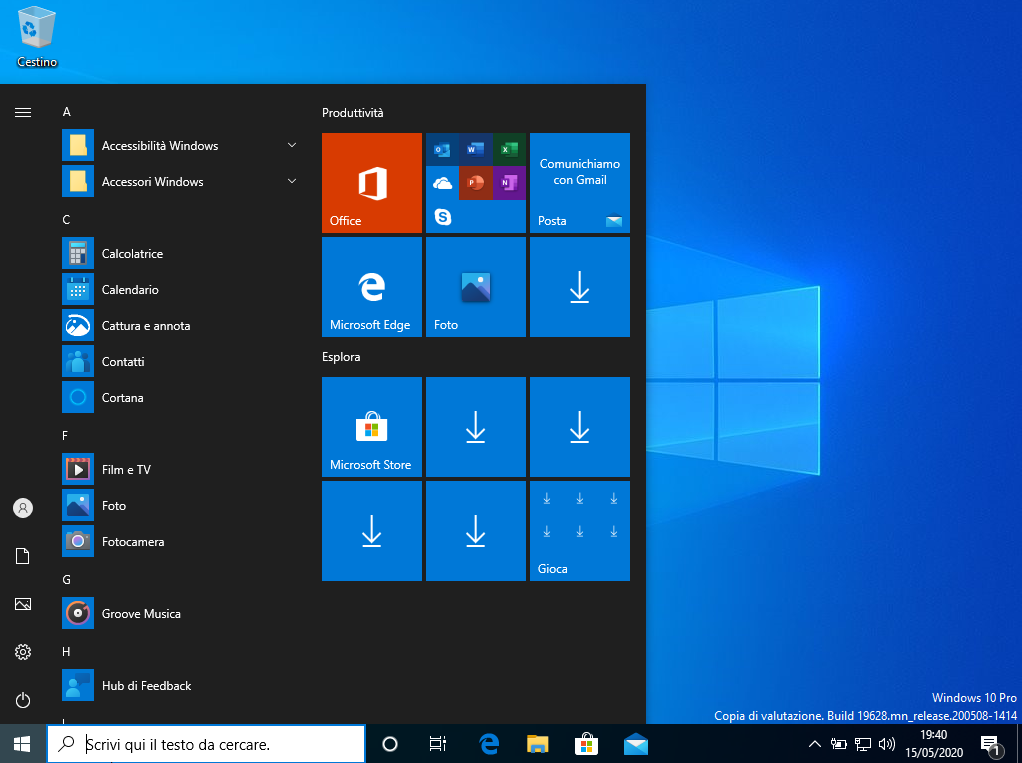Open the Posta mail tile
This screenshot has height=763, width=1022.
click(x=579, y=183)
